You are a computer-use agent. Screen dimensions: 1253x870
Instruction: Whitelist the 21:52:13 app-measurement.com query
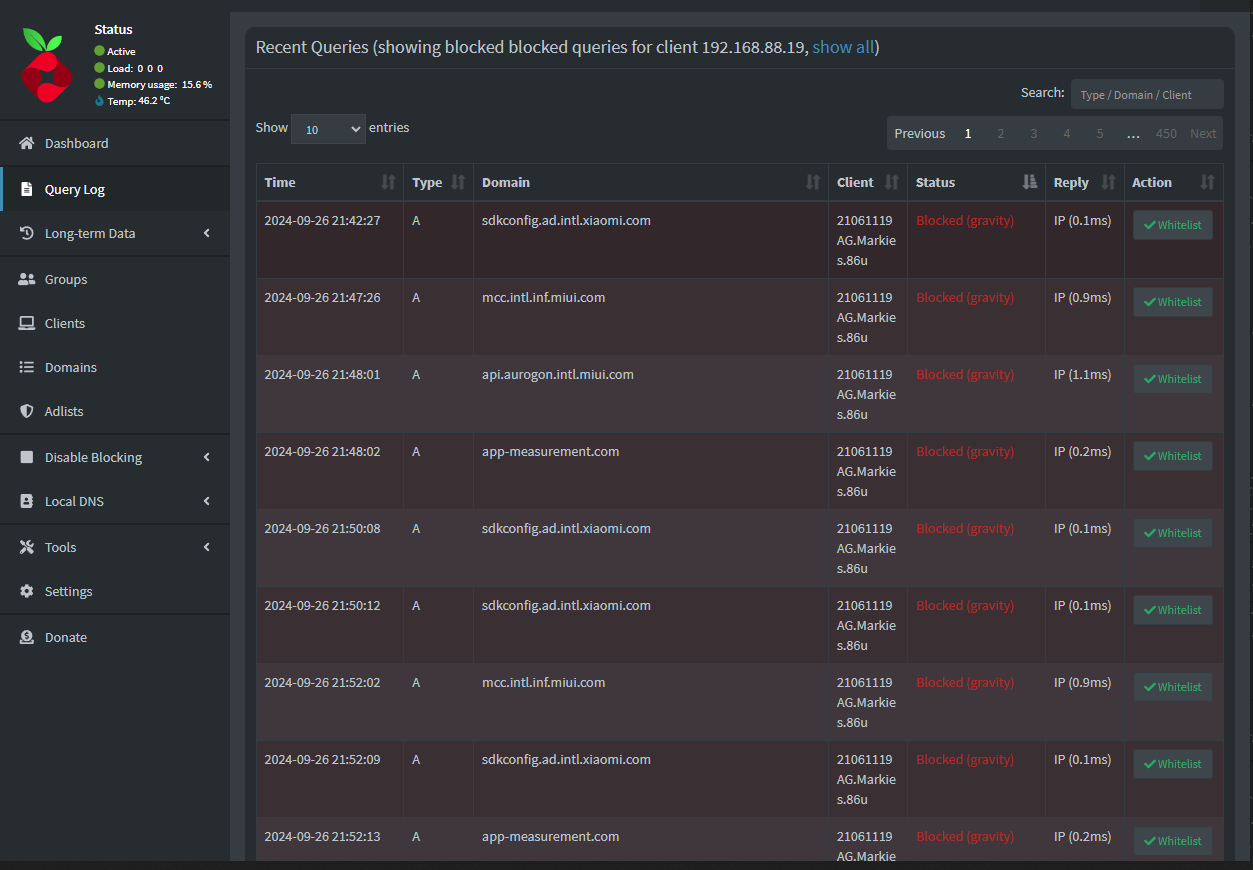(1173, 841)
